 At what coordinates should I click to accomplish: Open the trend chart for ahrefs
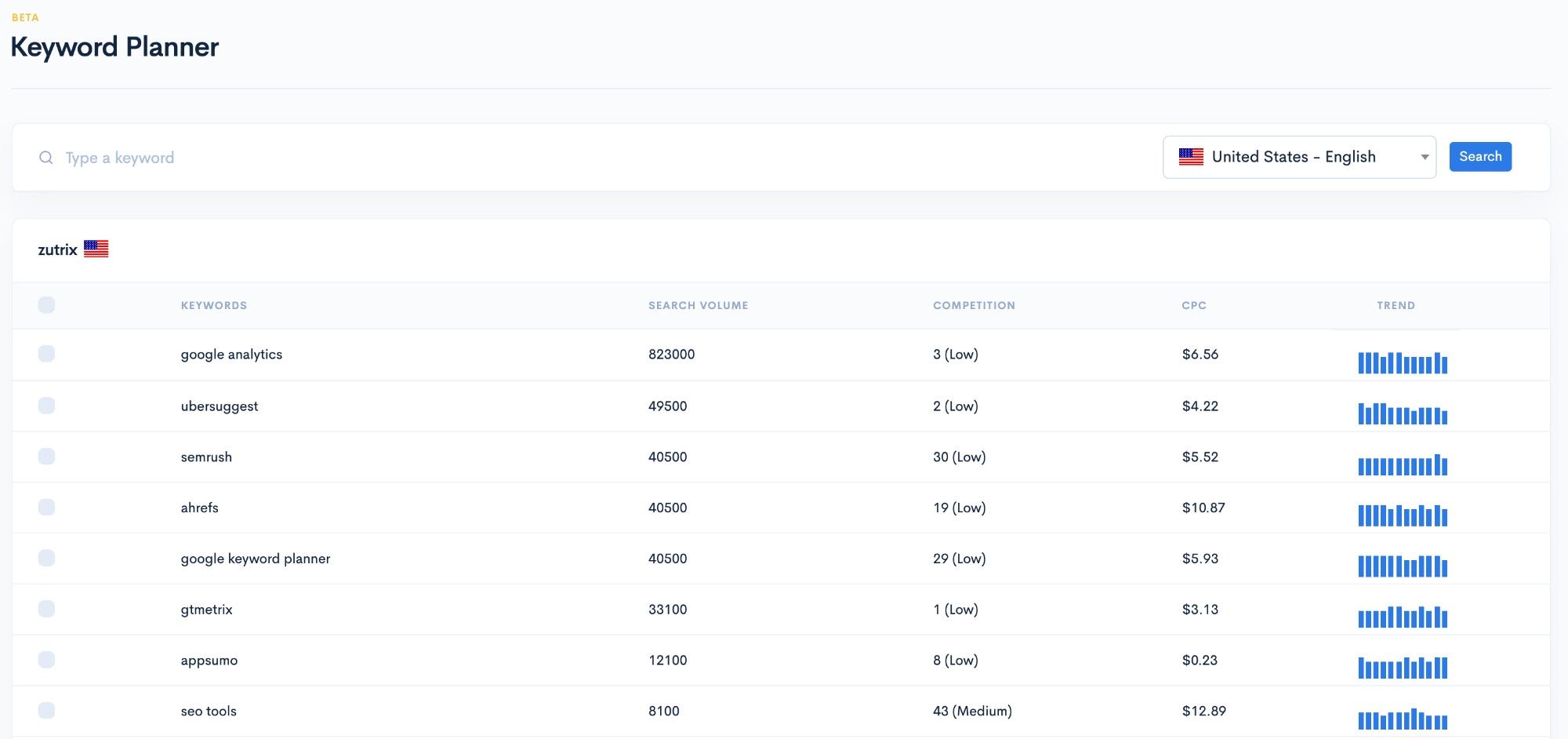coord(1403,515)
